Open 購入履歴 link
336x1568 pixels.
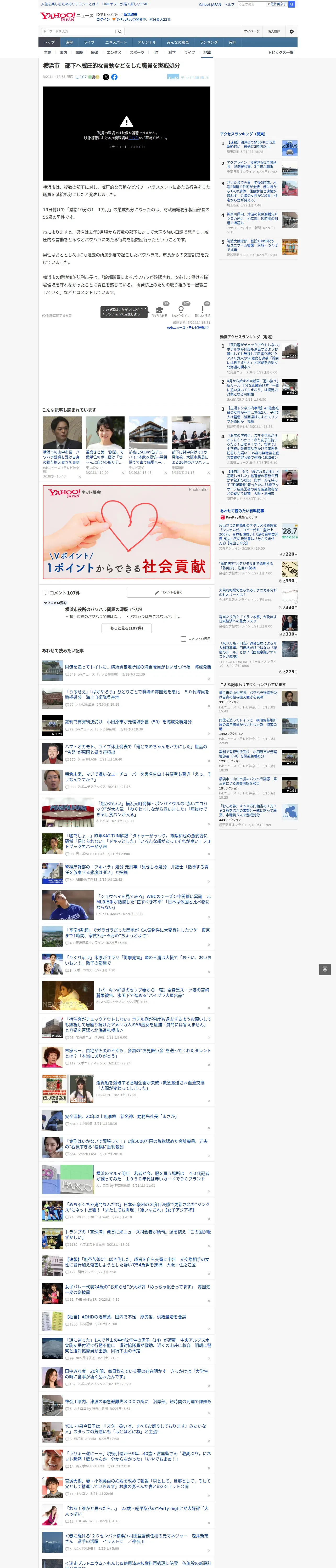click(274, 32)
